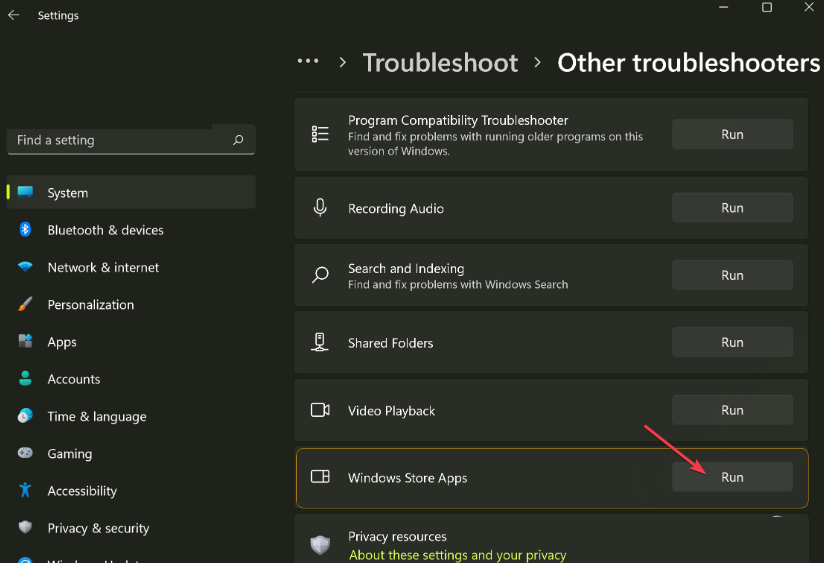Click the search magnifier in Find a setting

coord(238,140)
